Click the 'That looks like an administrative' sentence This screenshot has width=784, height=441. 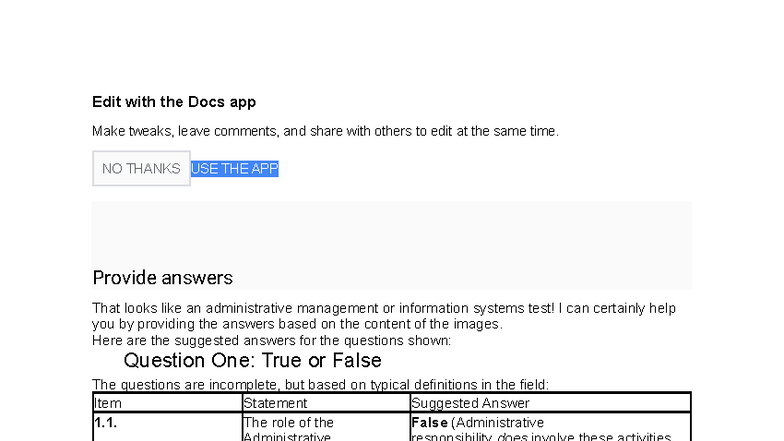coord(384,308)
